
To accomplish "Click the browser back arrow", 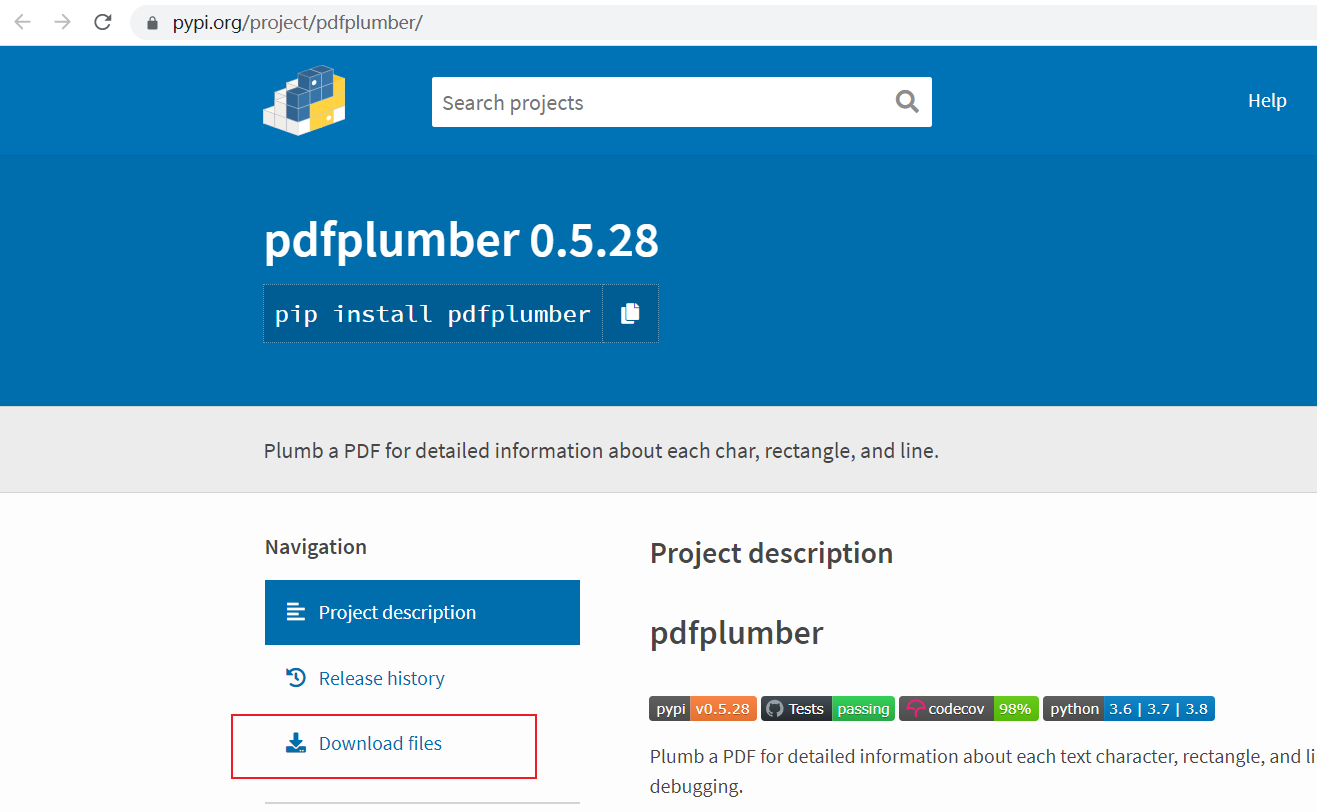I will (x=23, y=22).
